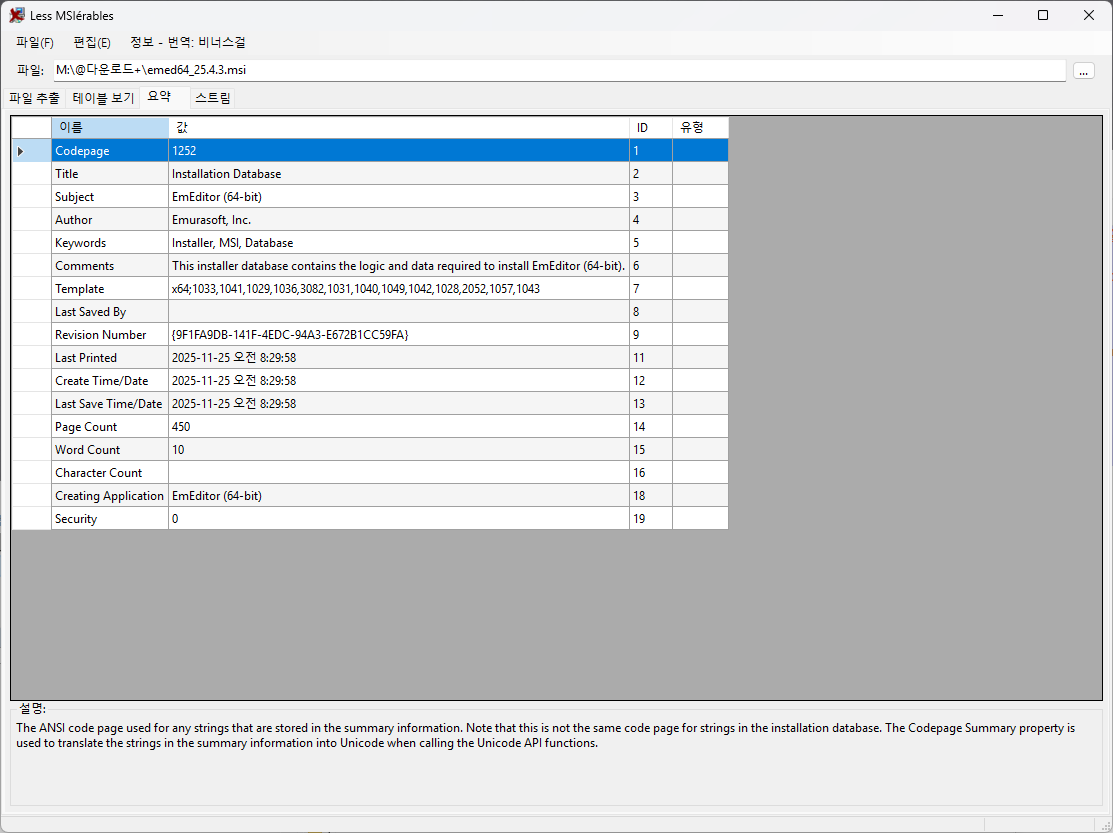The width and height of the screenshot is (1113, 833).
Task: Click the Creating Application value EmEditor (64-bit)
Action: (x=398, y=496)
